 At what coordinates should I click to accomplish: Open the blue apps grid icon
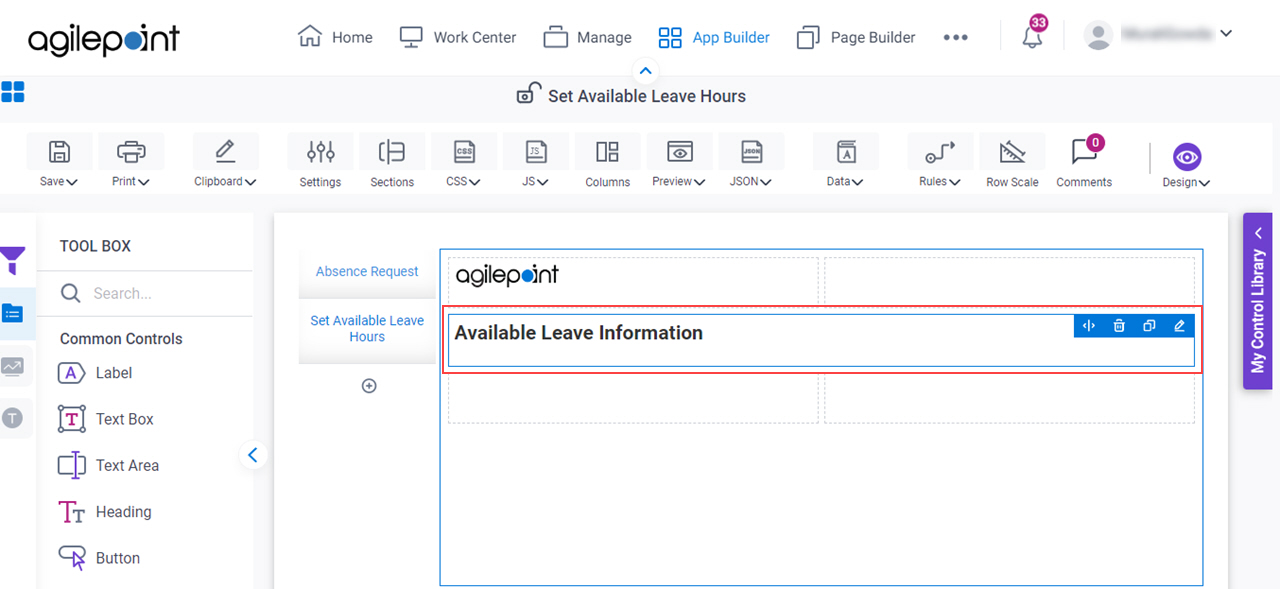[x=13, y=92]
